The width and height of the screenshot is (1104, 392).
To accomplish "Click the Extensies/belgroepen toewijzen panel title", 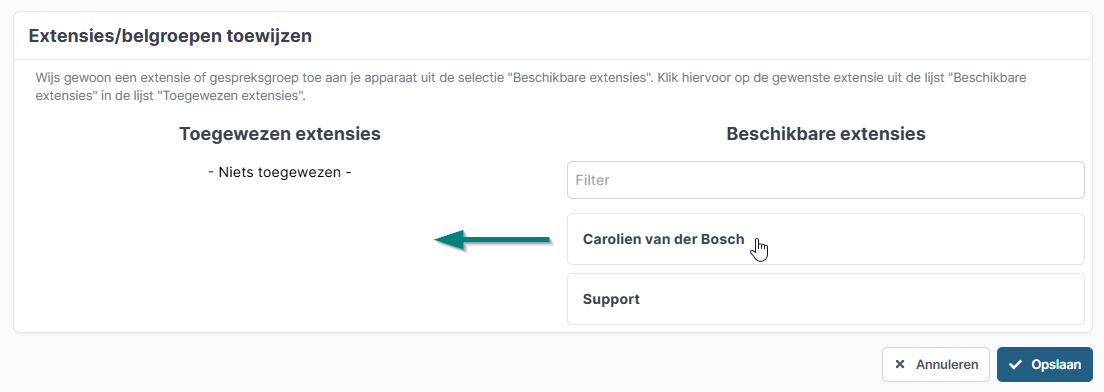I will tap(170, 36).
